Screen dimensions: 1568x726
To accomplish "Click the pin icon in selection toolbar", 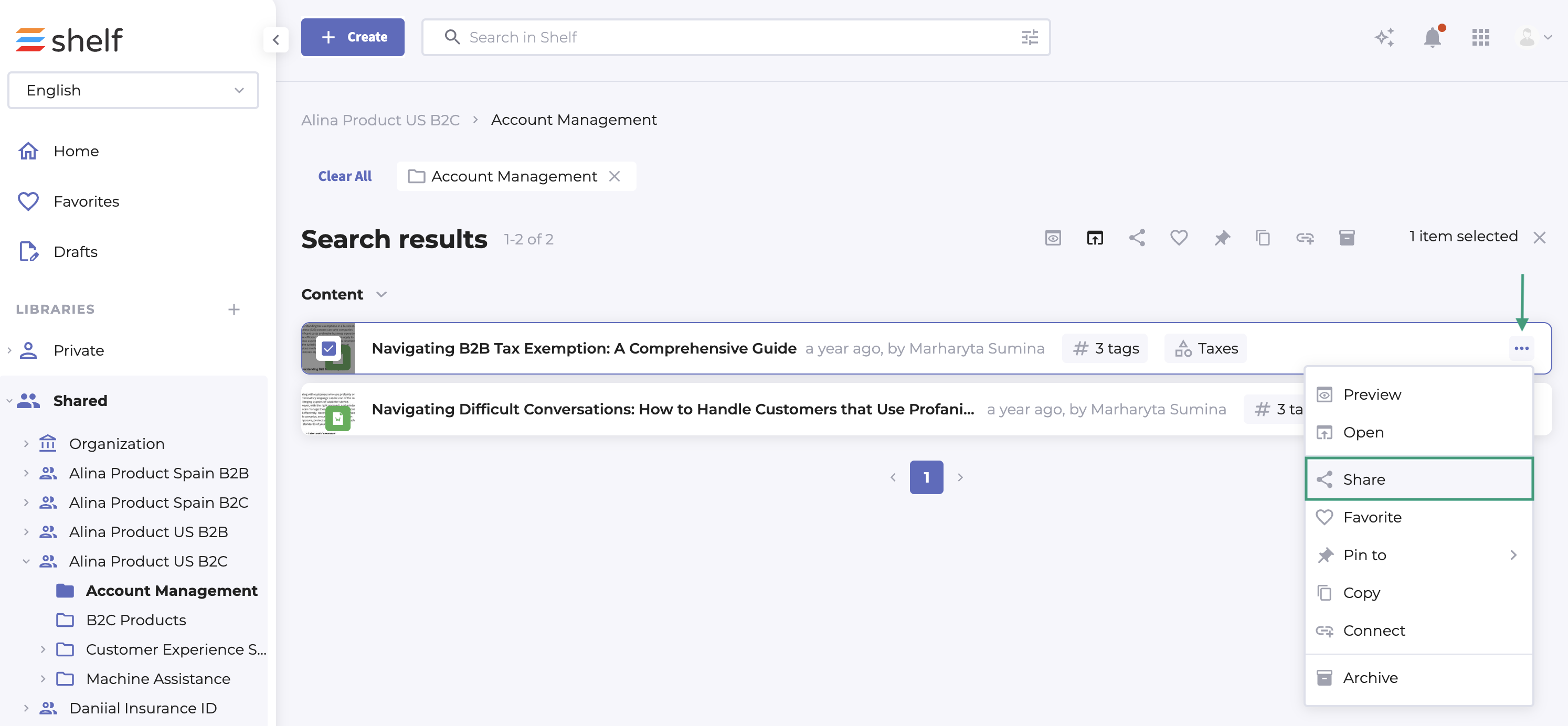I will pos(1221,237).
